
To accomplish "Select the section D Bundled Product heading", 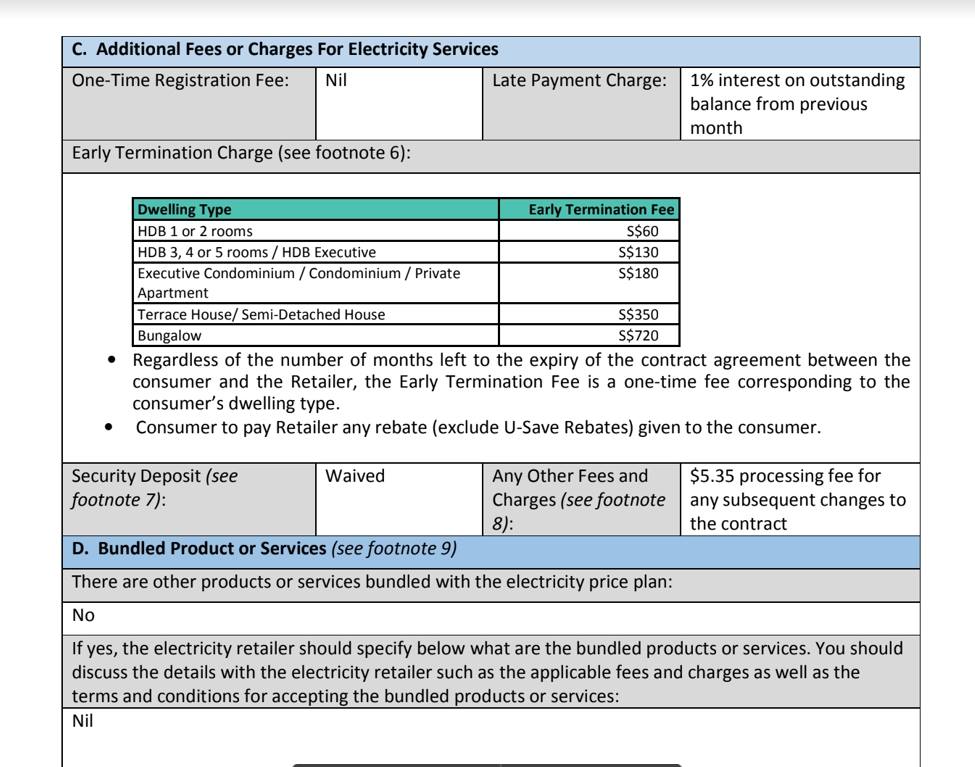I will tap(264, 549).
